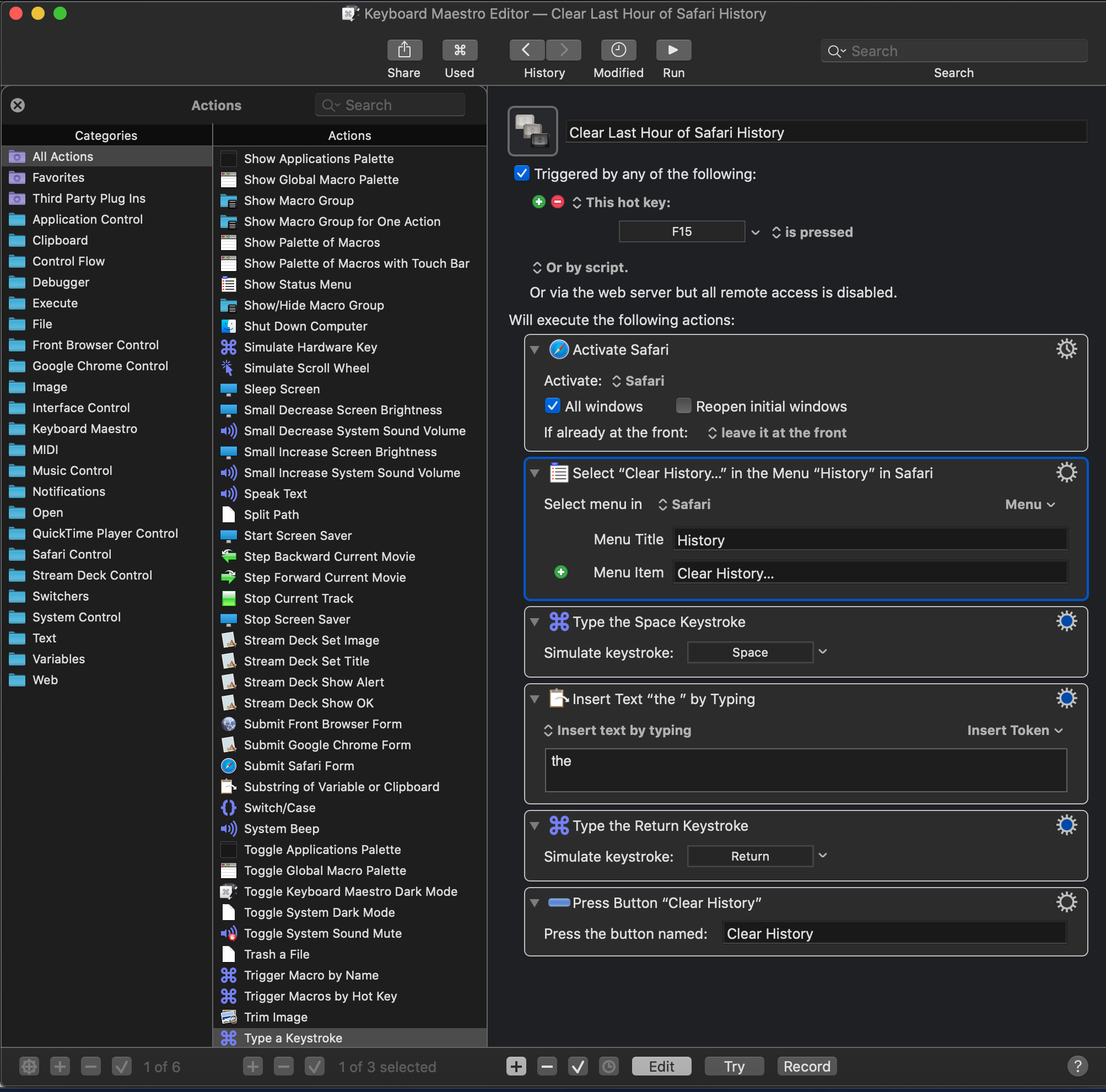1106x1092 pixels.
Task: Click the Modified clock toolbar icon
Action: tap(618, 50)
